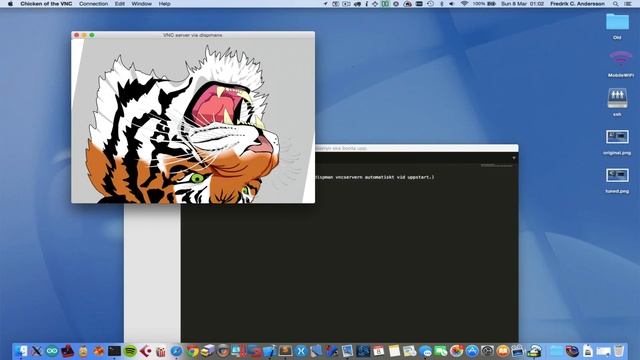Open Photos from the Dock
The width and height of the screenshot is (640, 360).
tap(456, 351)
